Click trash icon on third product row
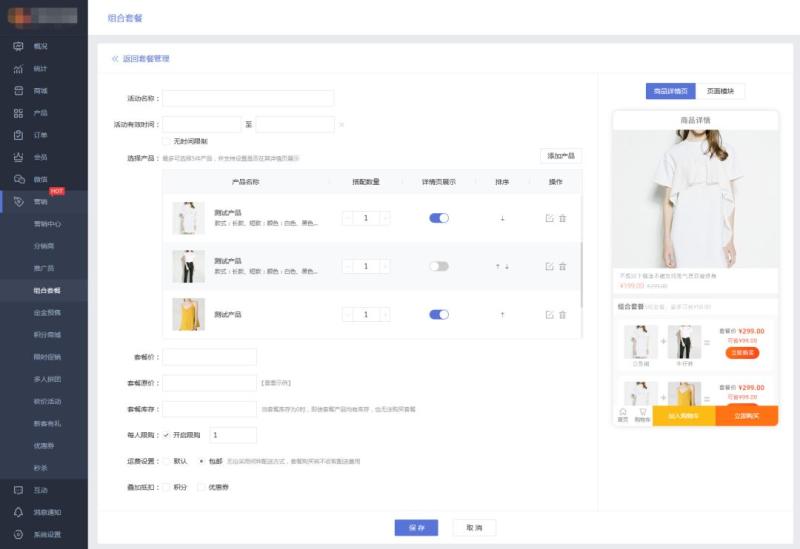The image size is (800, 549). point(562,314)
